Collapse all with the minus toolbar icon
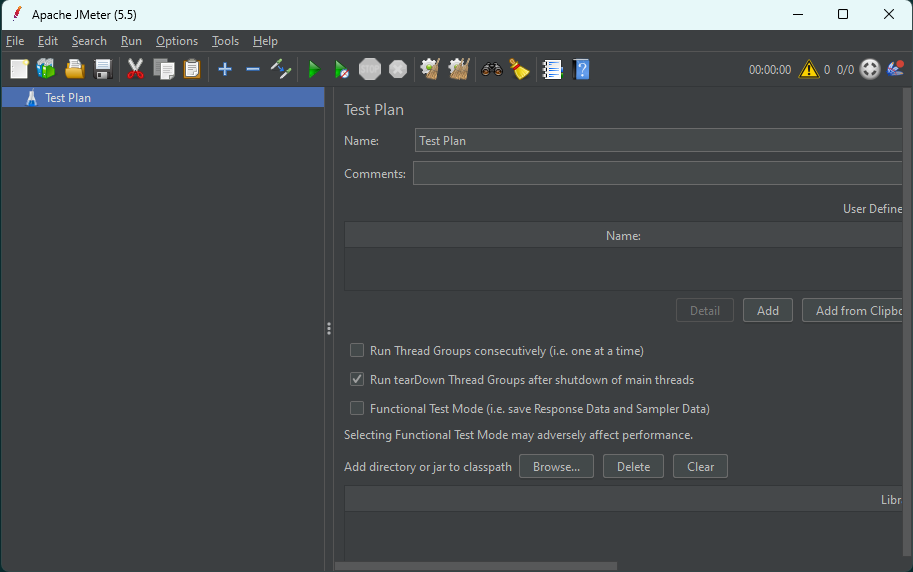 pos(253,69)
